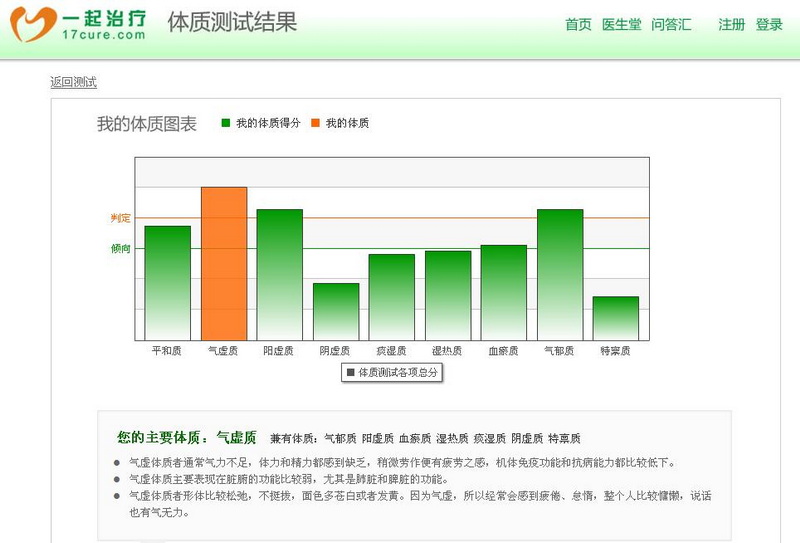800x543 pixels.
Task: Open the 首页 navigation link
Action: click(578, 24)
